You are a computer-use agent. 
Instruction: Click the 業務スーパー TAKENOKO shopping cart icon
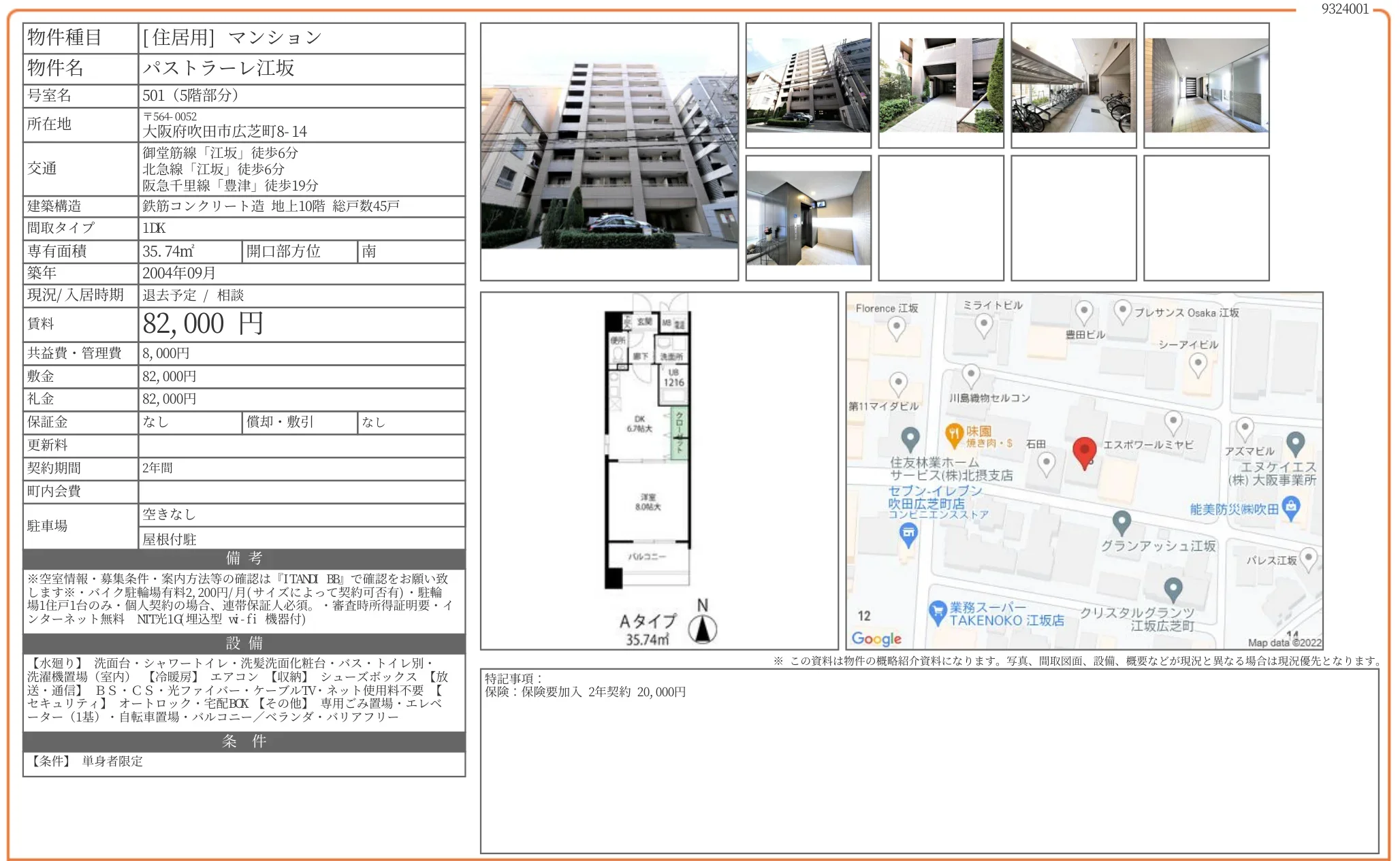[938, 610]
